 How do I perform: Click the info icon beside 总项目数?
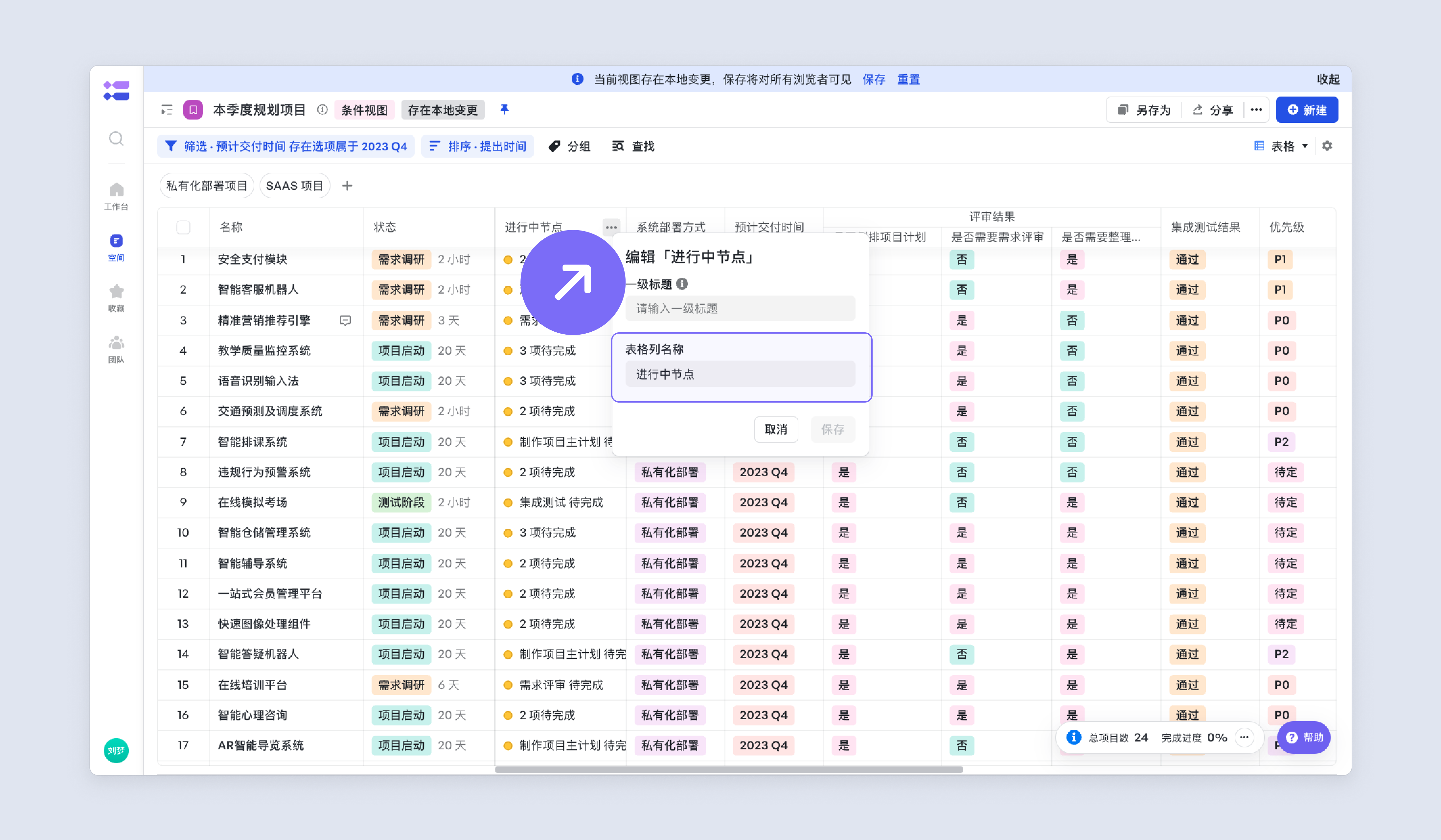click(x=1074, y=737)
